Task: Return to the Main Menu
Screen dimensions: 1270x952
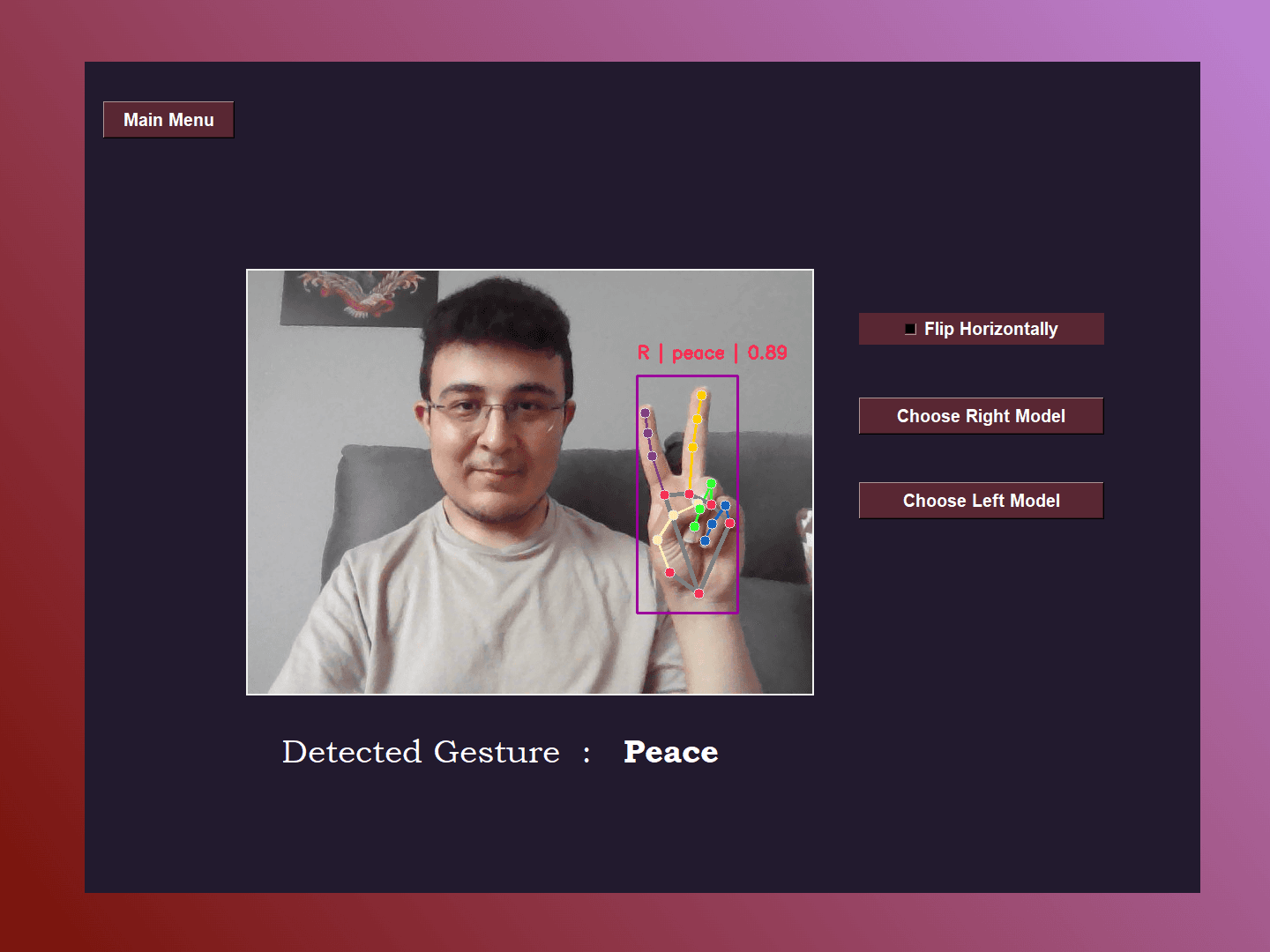Action: [x=168, y=120]
